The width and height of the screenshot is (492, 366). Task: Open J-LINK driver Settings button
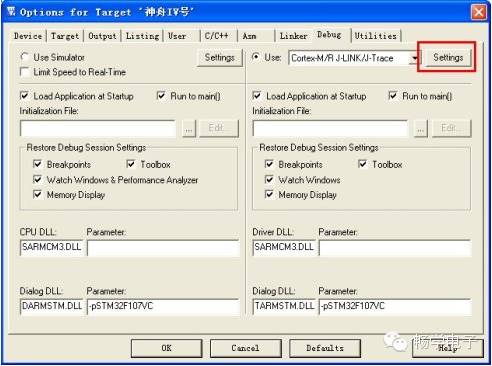(x=448, y=58)
